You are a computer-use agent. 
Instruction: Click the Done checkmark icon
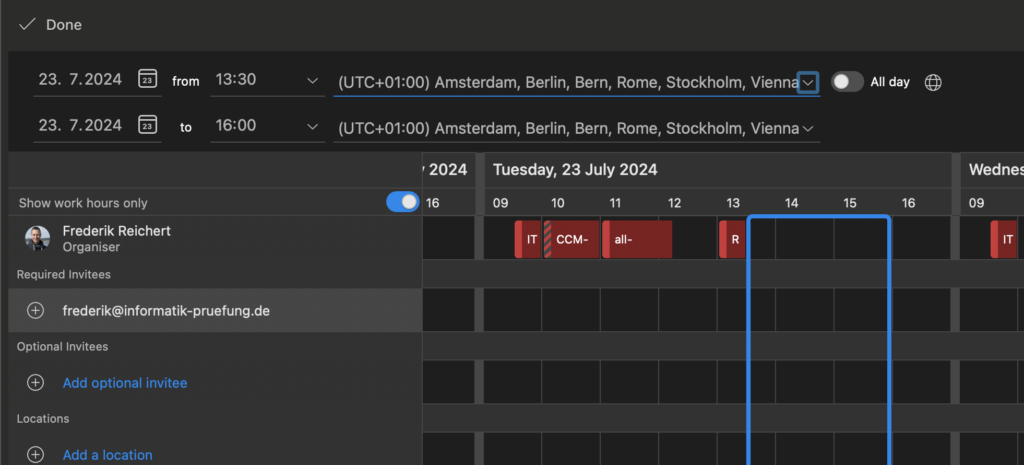[27, 24]
